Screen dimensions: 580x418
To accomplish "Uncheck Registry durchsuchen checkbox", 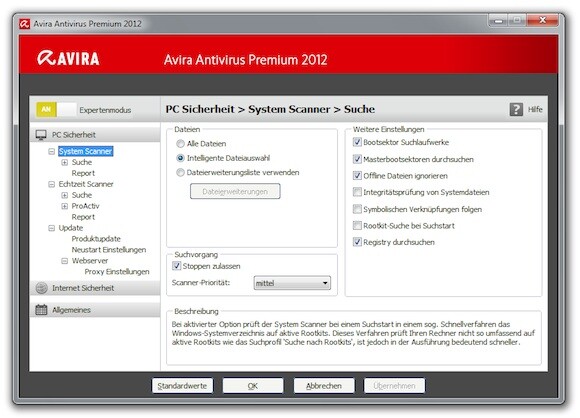I will (x=357, y=242).
